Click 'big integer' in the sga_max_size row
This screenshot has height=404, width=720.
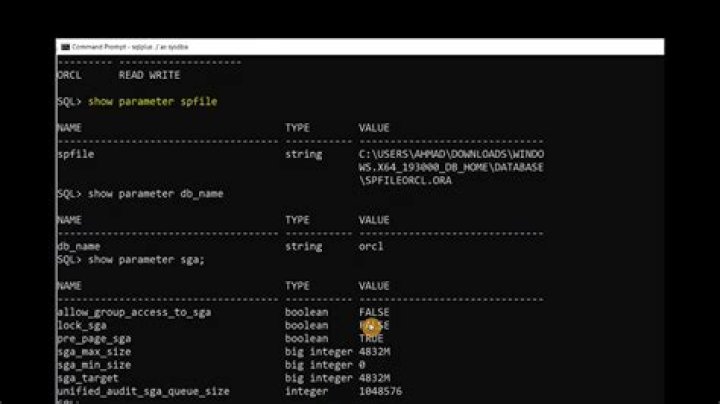click(318, 352)
